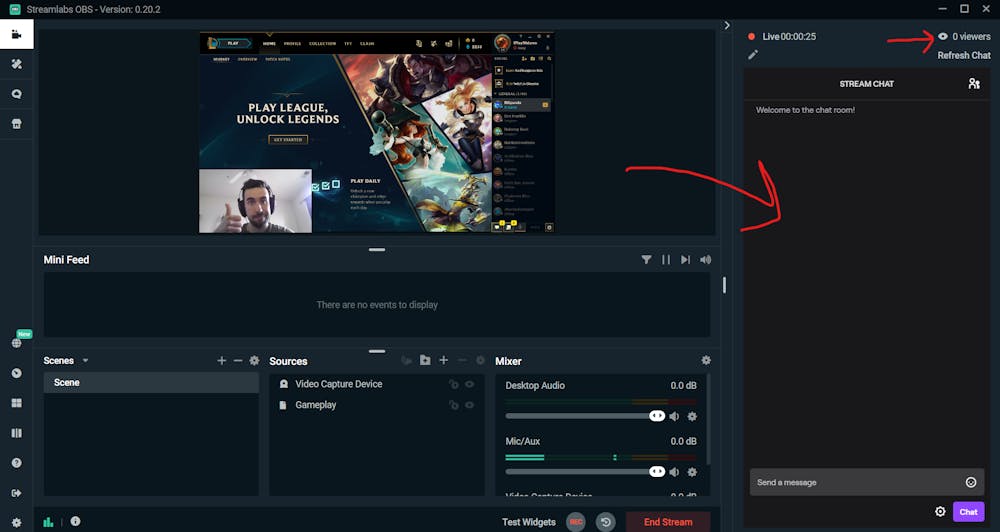1000x532 pixels.
Task: Open chat settings gear
Action: [940, 512]
